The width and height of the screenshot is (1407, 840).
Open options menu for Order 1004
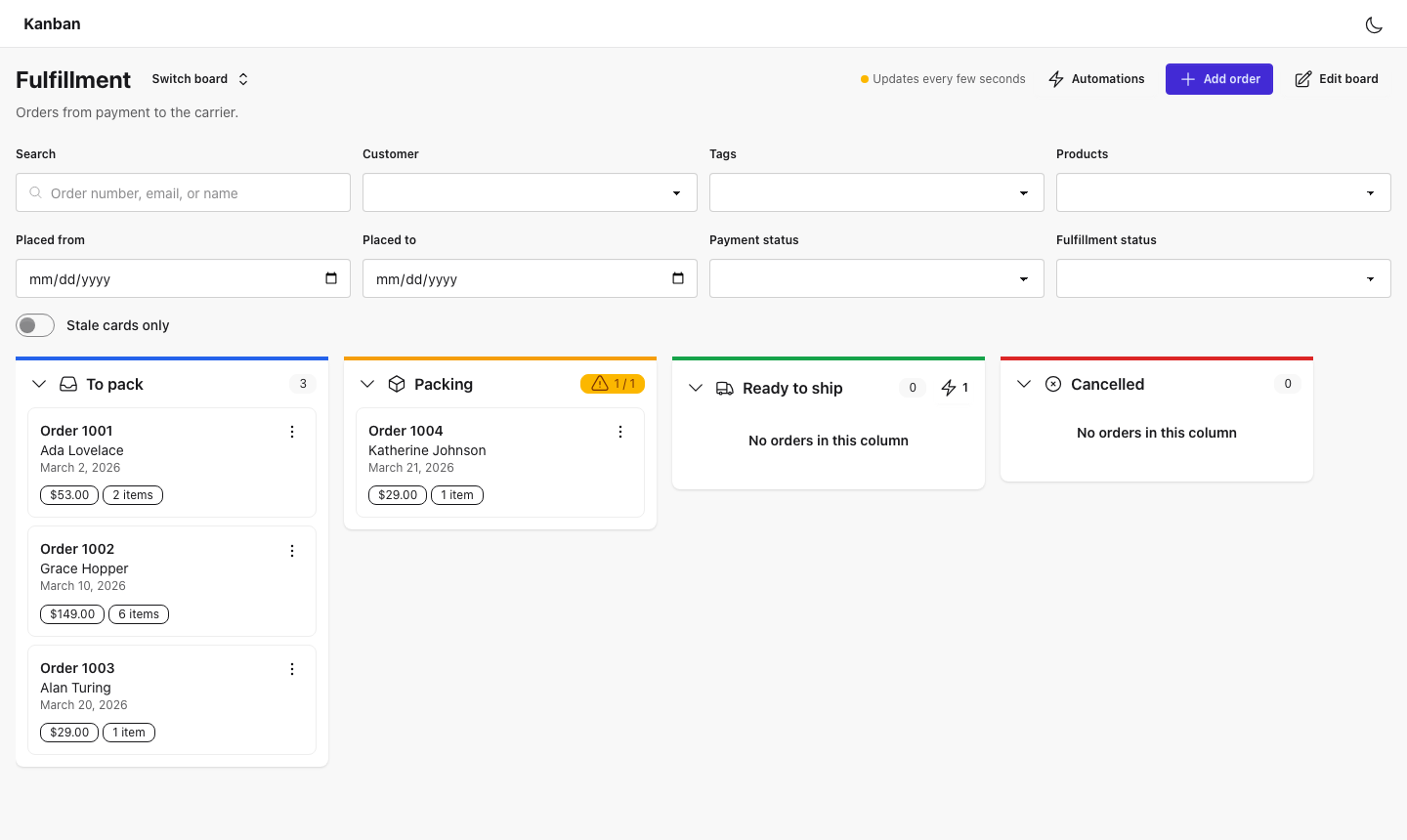coord(620,432)
